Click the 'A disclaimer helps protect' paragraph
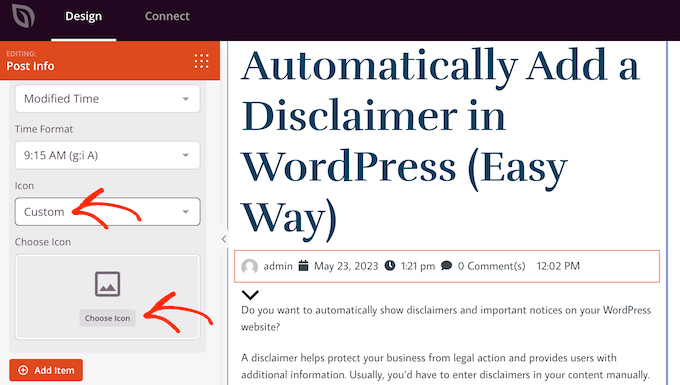The image size is (680, 385). (445, 366)
